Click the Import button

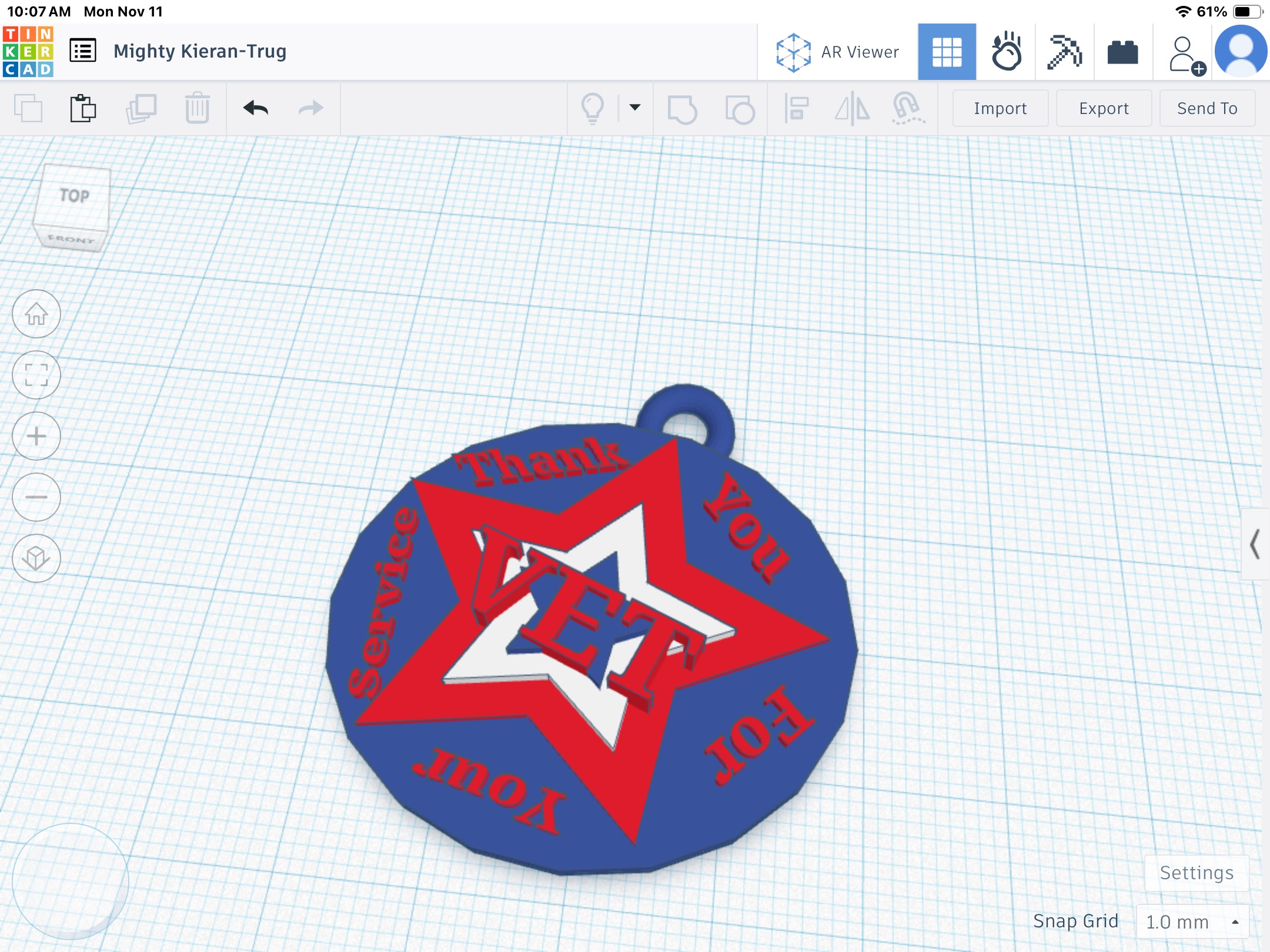[x=1000, y=108]
